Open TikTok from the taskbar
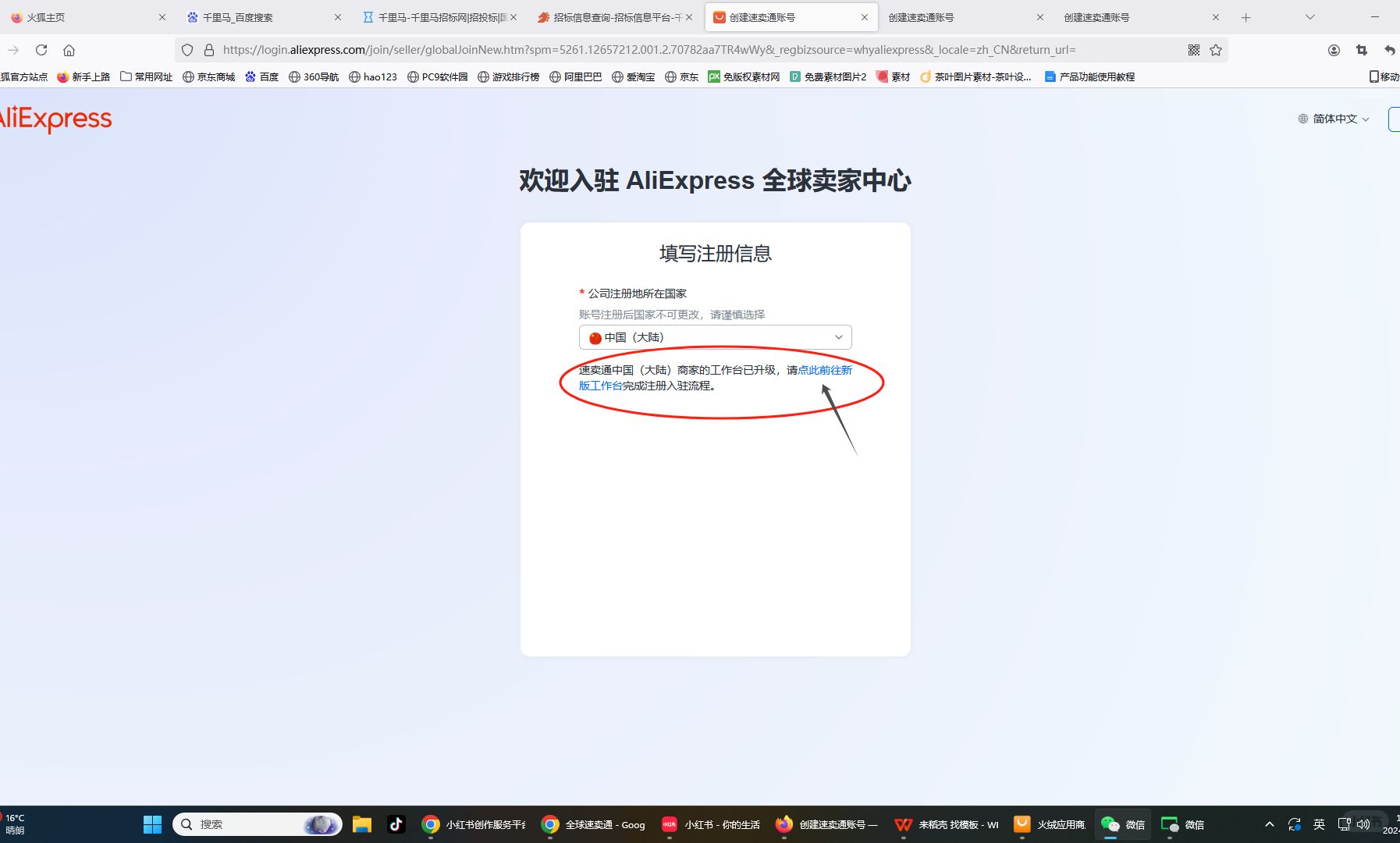This screenshot has width=1400, height=843. click(396, 824)
